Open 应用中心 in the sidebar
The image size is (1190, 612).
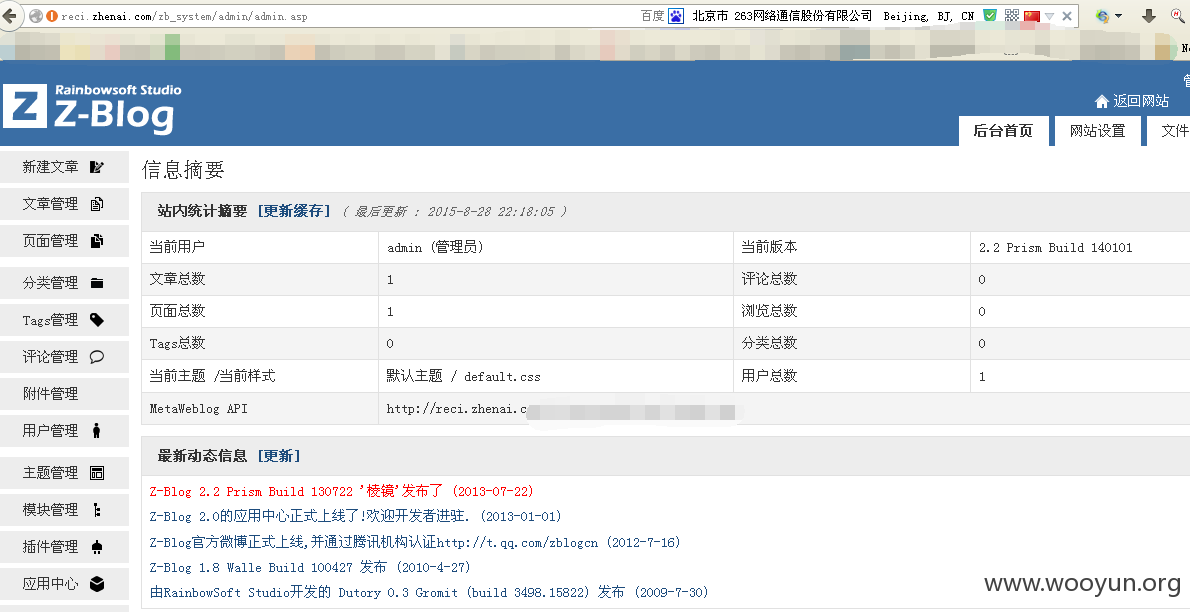pos(65,584)
